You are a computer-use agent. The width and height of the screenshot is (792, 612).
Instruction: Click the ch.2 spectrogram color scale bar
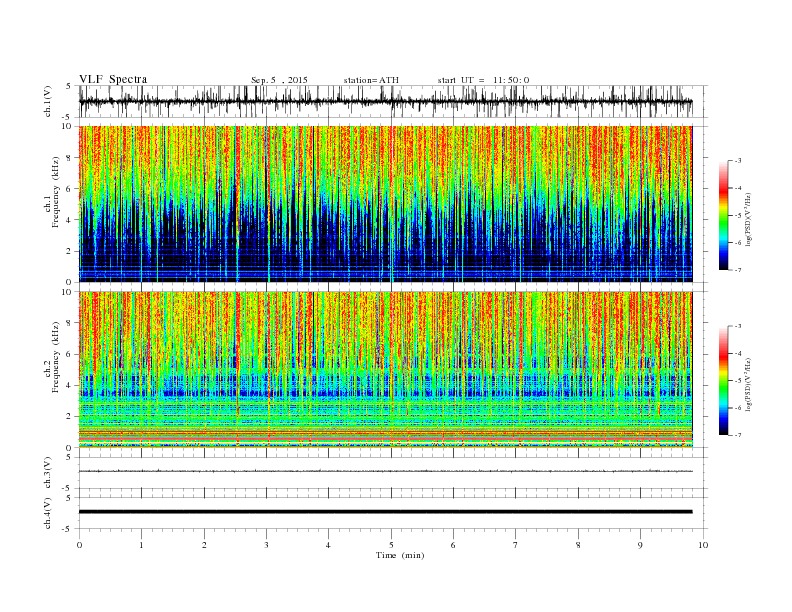[x=724, y=381]
